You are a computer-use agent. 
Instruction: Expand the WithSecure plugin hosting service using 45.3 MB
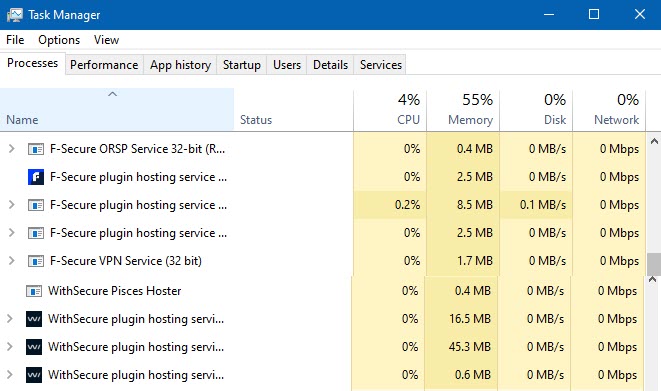point(10,347)
